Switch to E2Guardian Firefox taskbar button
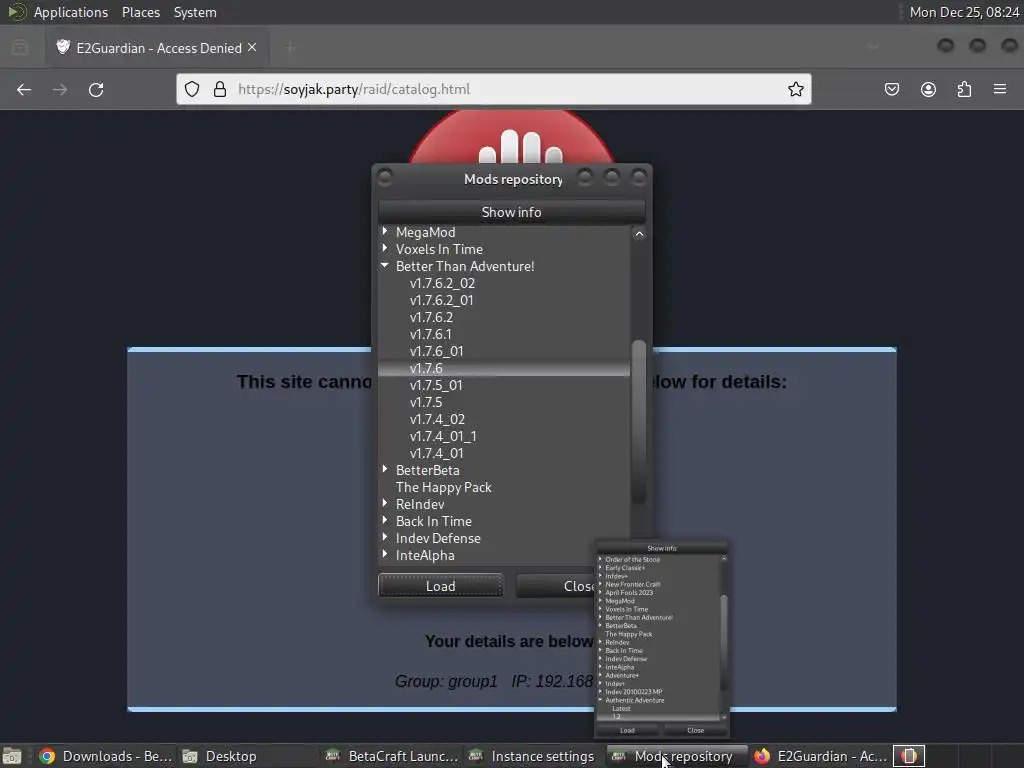Screen dimensions: 1024x768 [821, 756]
